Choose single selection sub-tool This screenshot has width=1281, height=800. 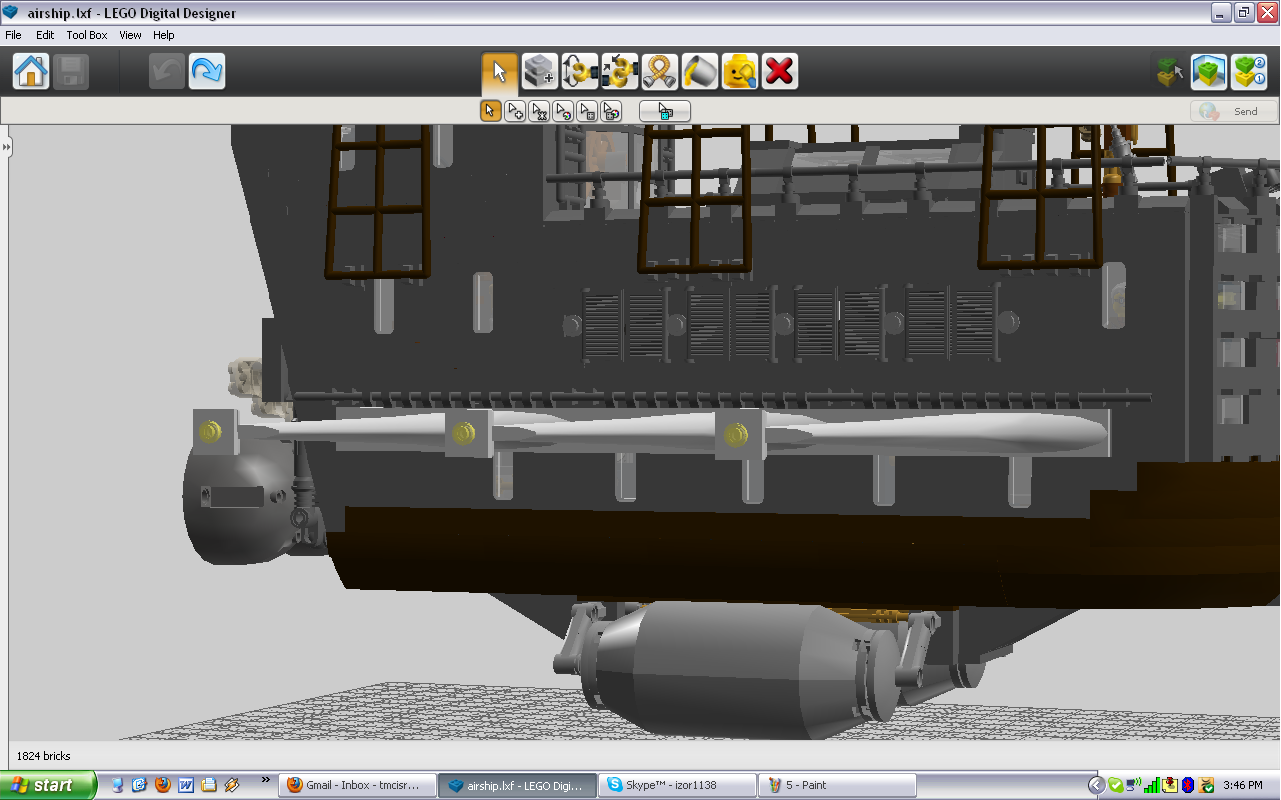tap(490, 111)
